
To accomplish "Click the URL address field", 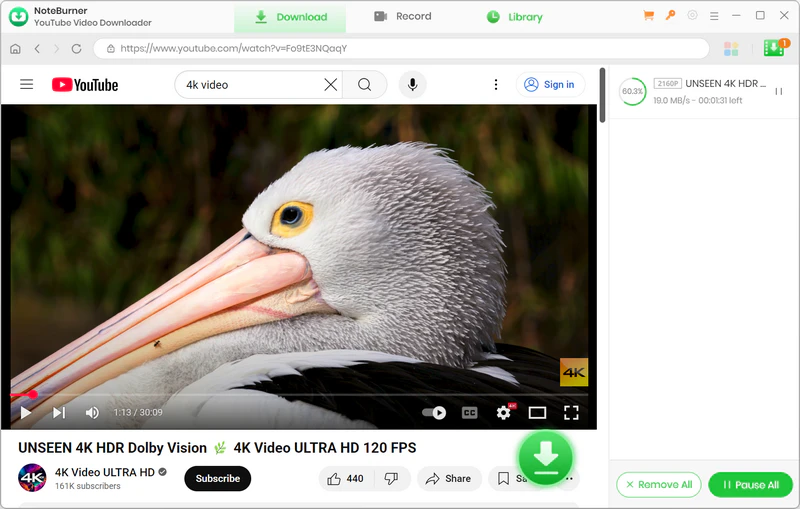I will [x=400, y=49].
